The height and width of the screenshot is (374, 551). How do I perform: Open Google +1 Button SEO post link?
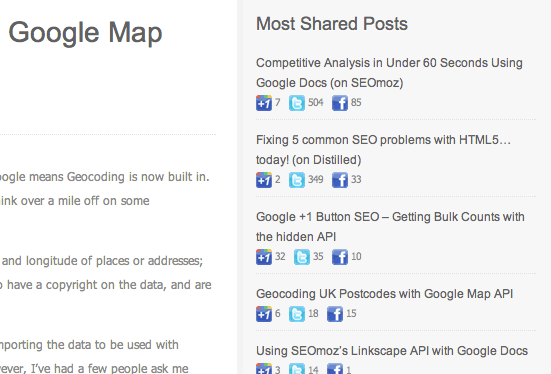(390, 227)
